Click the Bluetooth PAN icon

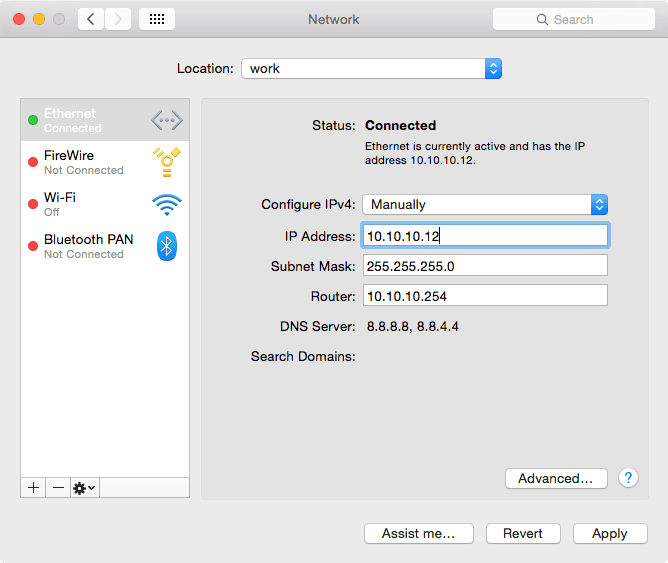(167, 246)
